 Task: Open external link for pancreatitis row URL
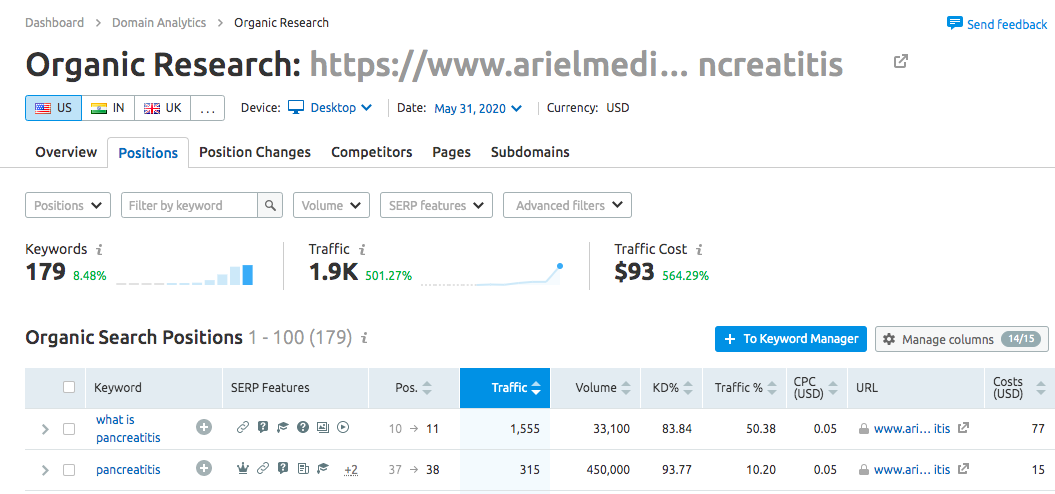click(x=963, y=469)
